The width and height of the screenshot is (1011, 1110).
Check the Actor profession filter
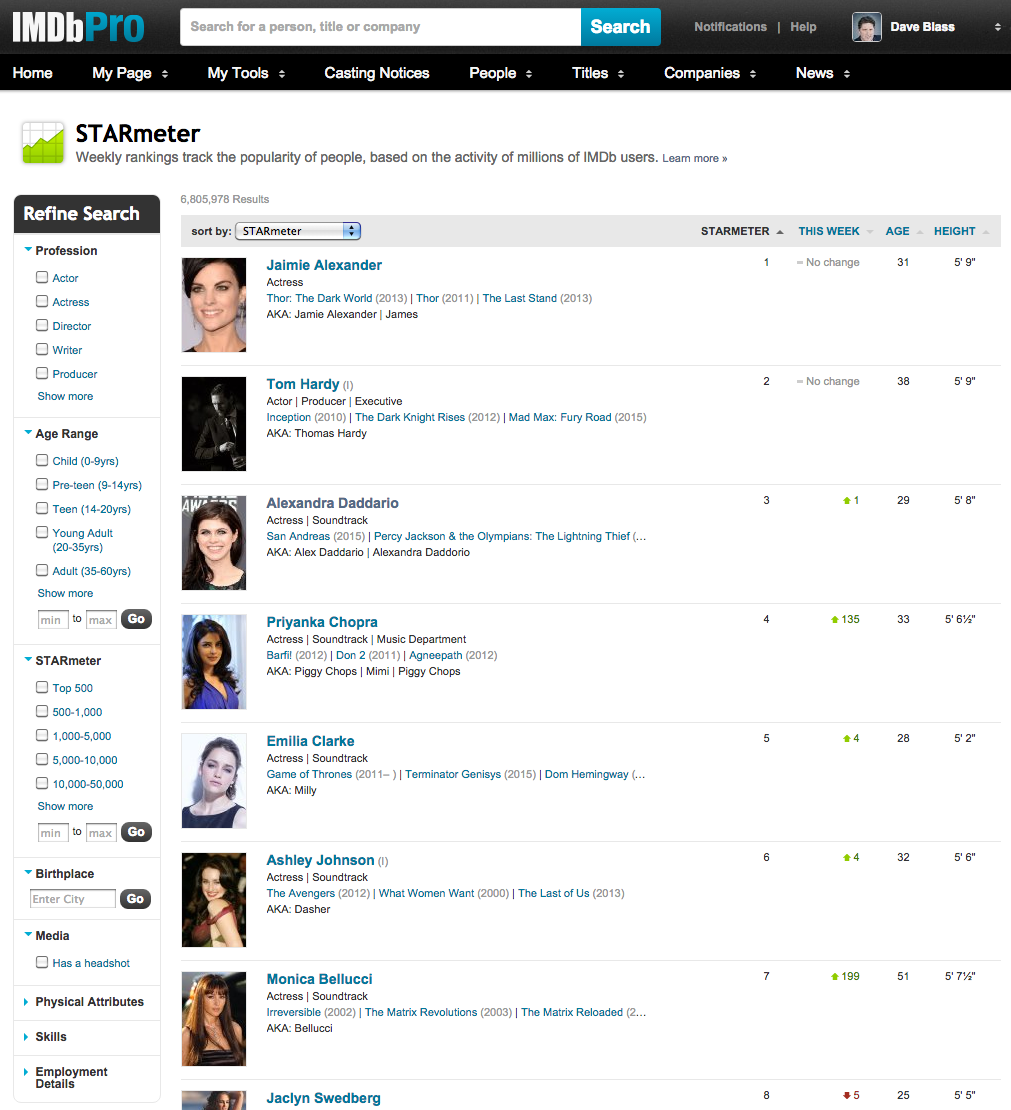(42, 278)
